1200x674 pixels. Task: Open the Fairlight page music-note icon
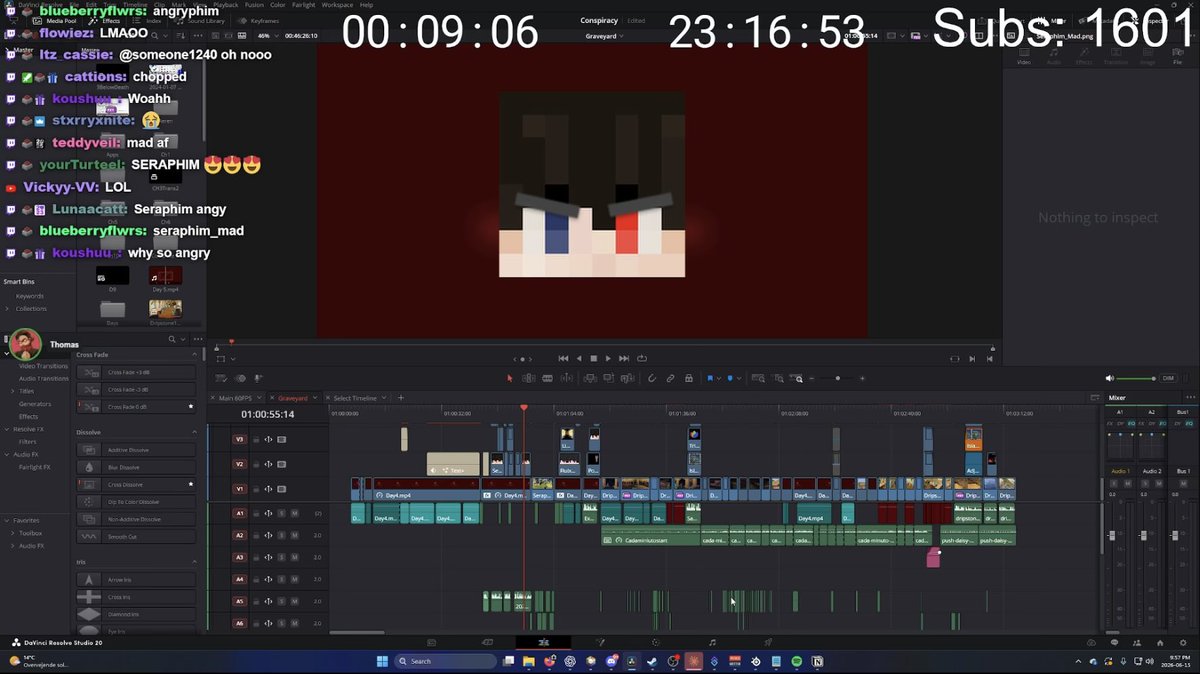(712, 642)
